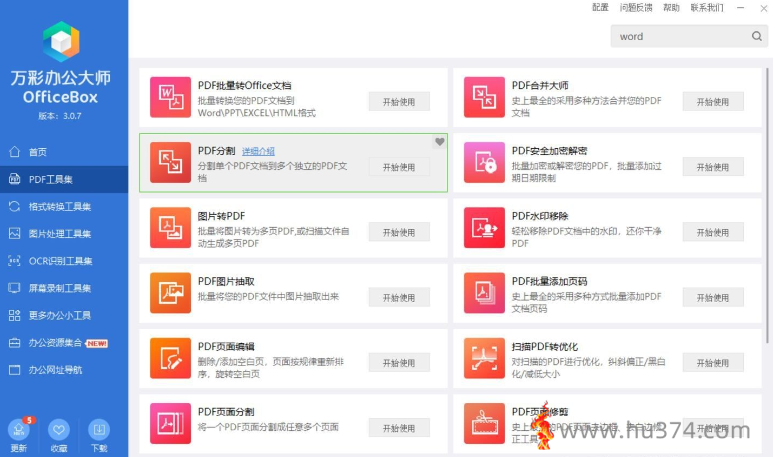Click 开始使用 for PDF图片抽取
This screenshot has height=457, width=775.
(399, 297)
